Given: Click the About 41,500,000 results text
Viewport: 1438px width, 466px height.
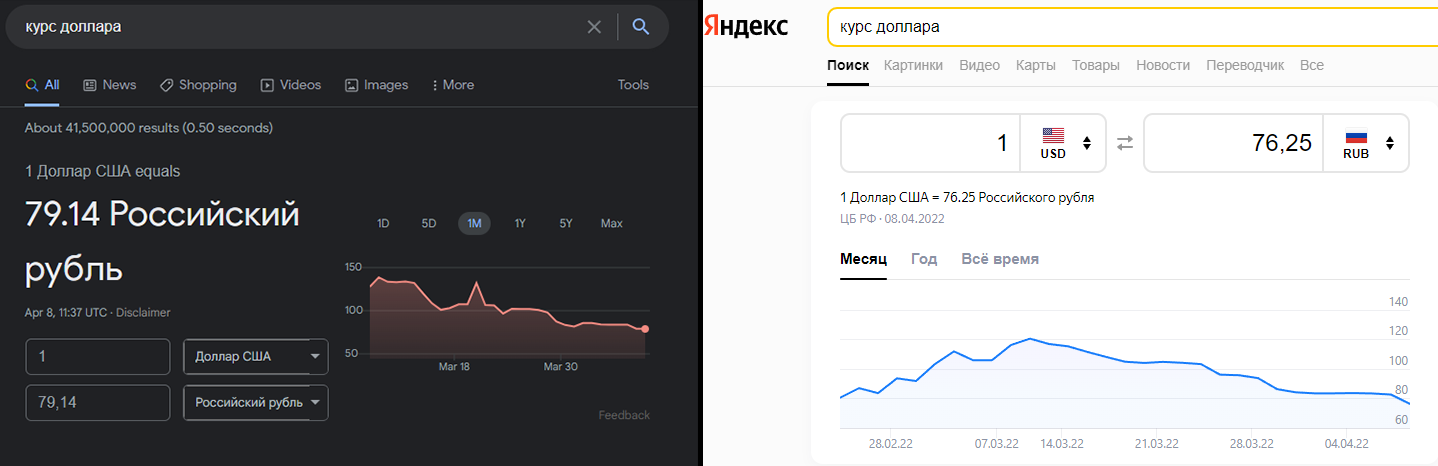Looking at the screenshot, I should (149, 128).
